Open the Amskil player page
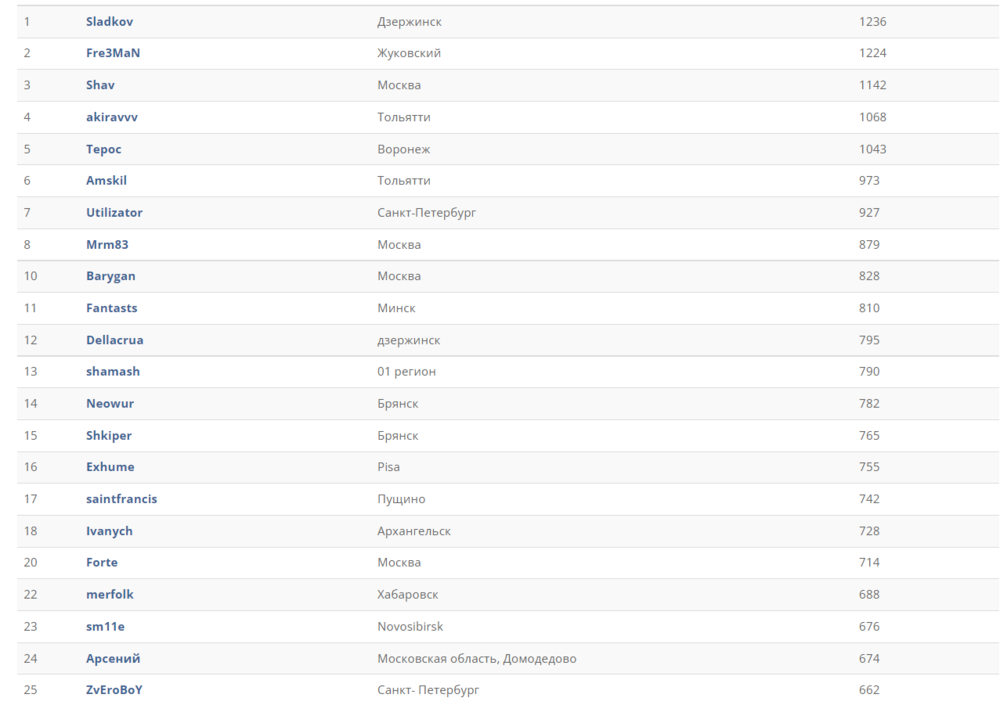The width and height of the screenshot is (1000, 705). (x=106, y=181)
